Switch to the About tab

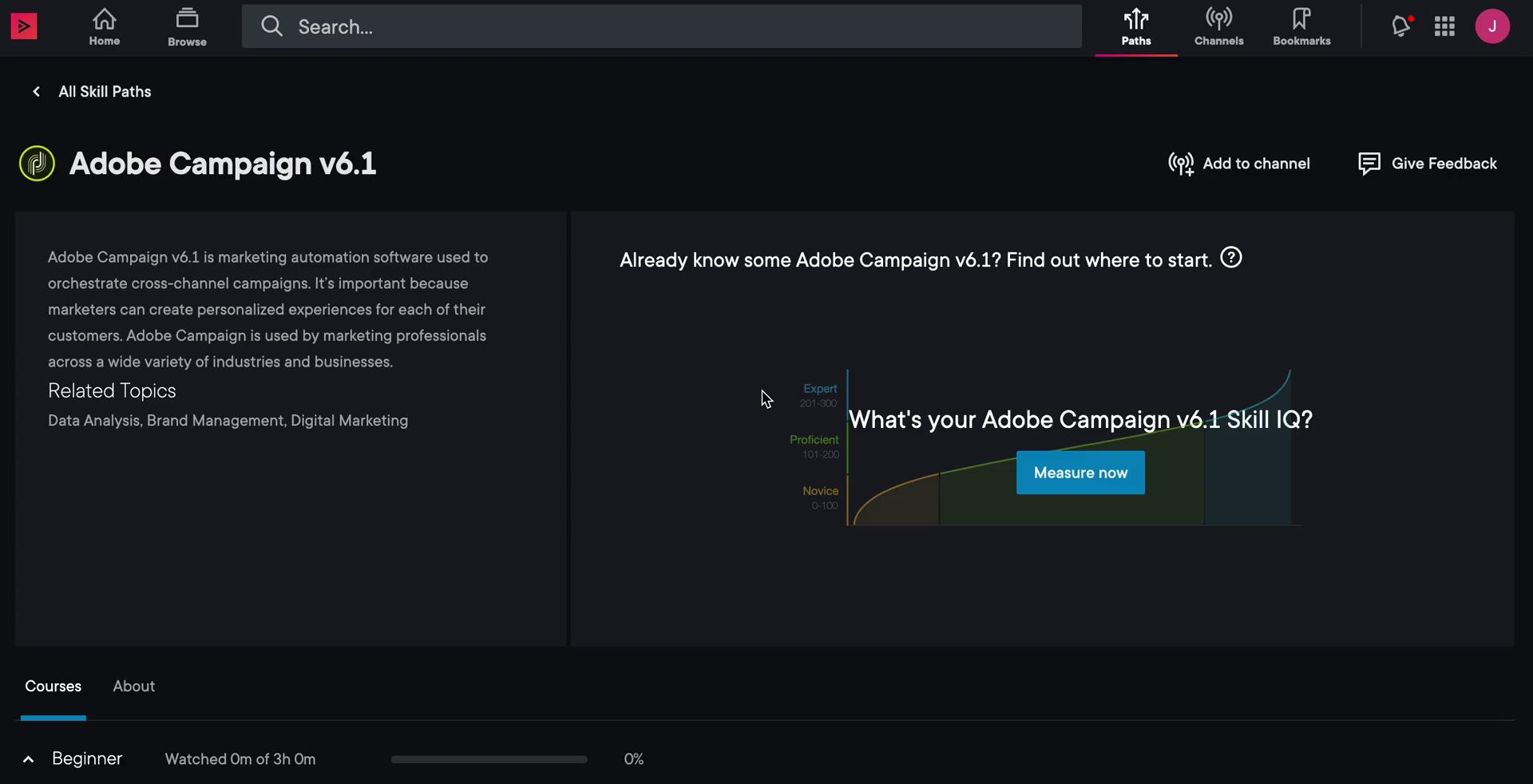click(134, 687)
